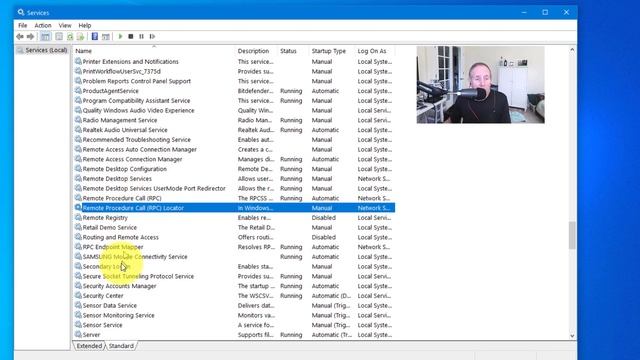Select SAMSUNG Mobile Connectivity Service
The image size is (640, 360).
click(135, 257)
